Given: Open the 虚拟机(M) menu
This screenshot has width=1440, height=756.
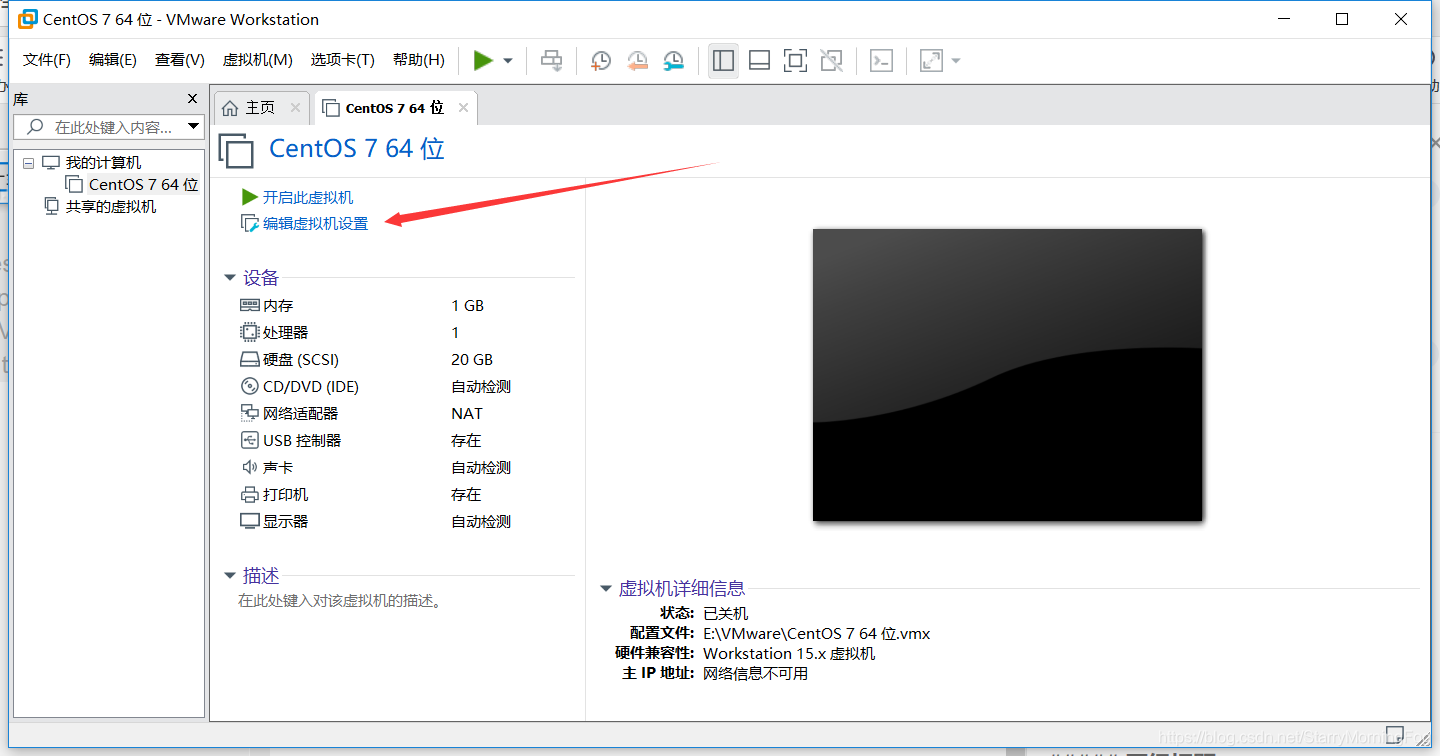Looking at the screenshot, I should pos(258,60).
